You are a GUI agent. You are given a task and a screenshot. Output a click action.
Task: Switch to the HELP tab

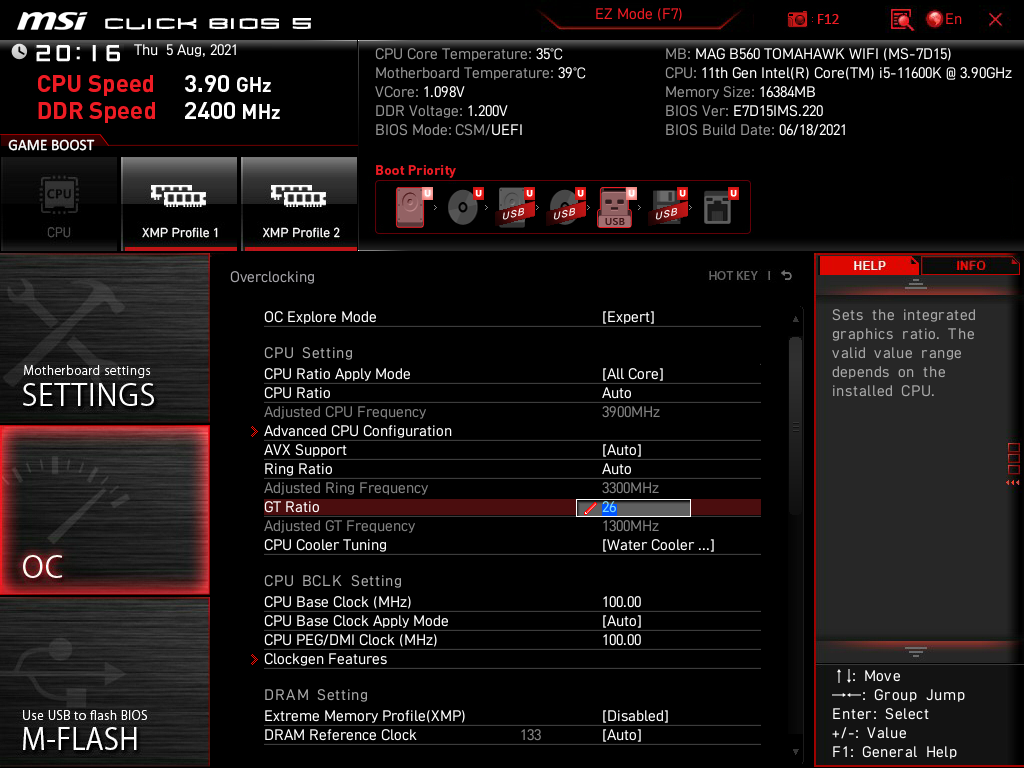click(x=869, y=265)
